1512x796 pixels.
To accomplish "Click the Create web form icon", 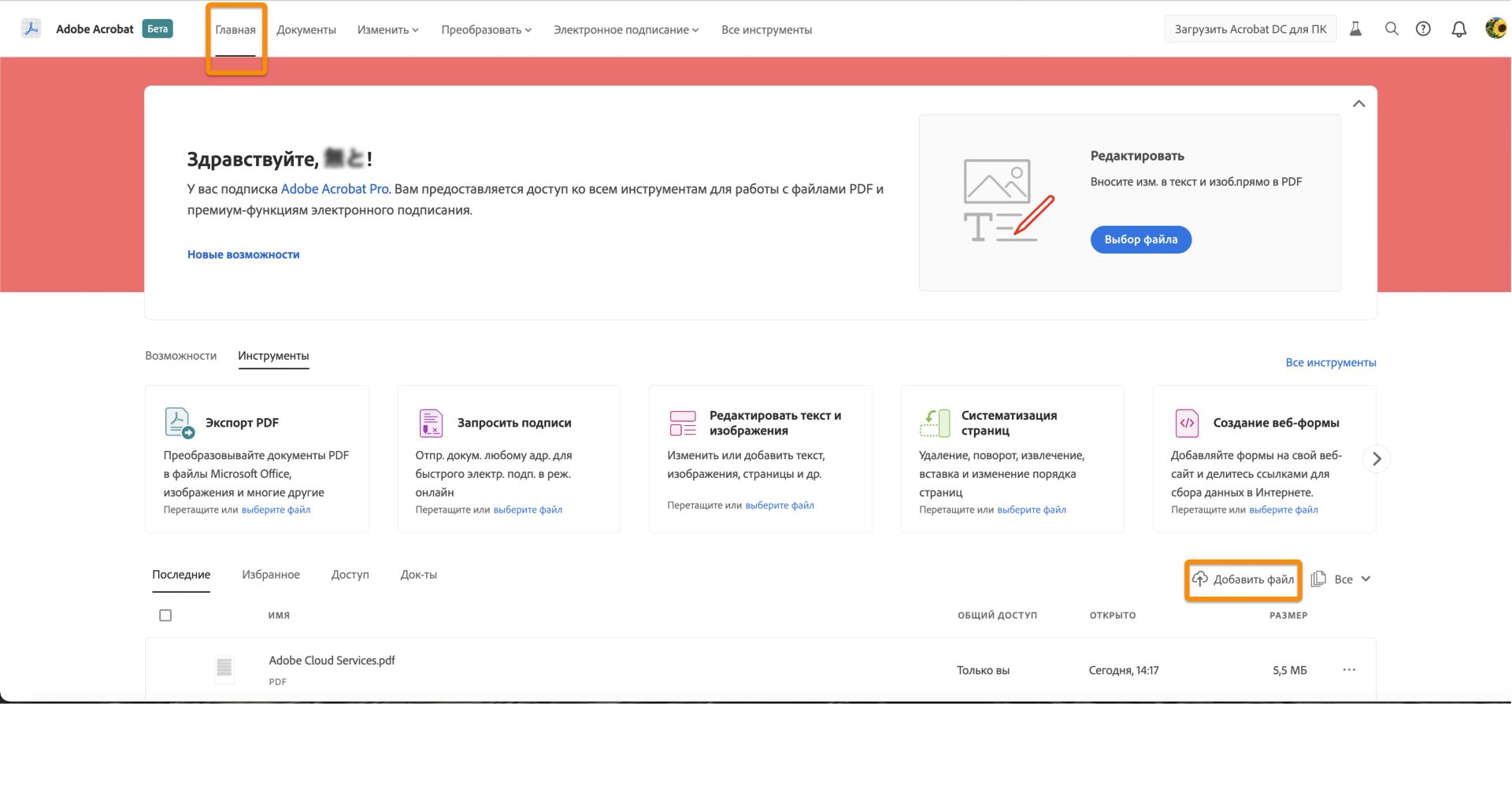I will (1187, 423).
